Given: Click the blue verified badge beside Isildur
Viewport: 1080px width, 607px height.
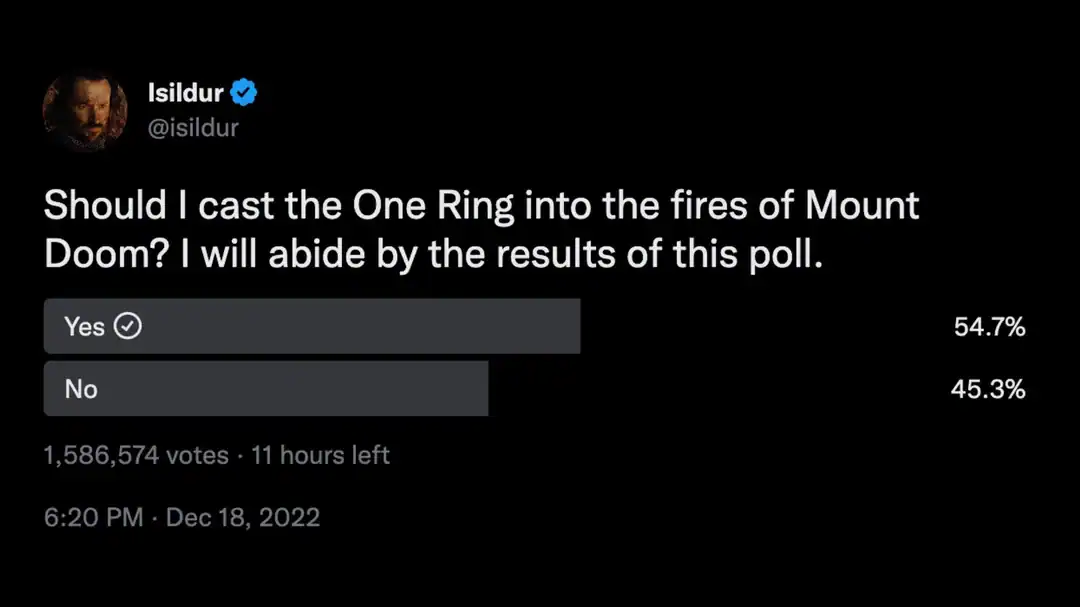Looking at the screenshot, I should pos(245,94).
